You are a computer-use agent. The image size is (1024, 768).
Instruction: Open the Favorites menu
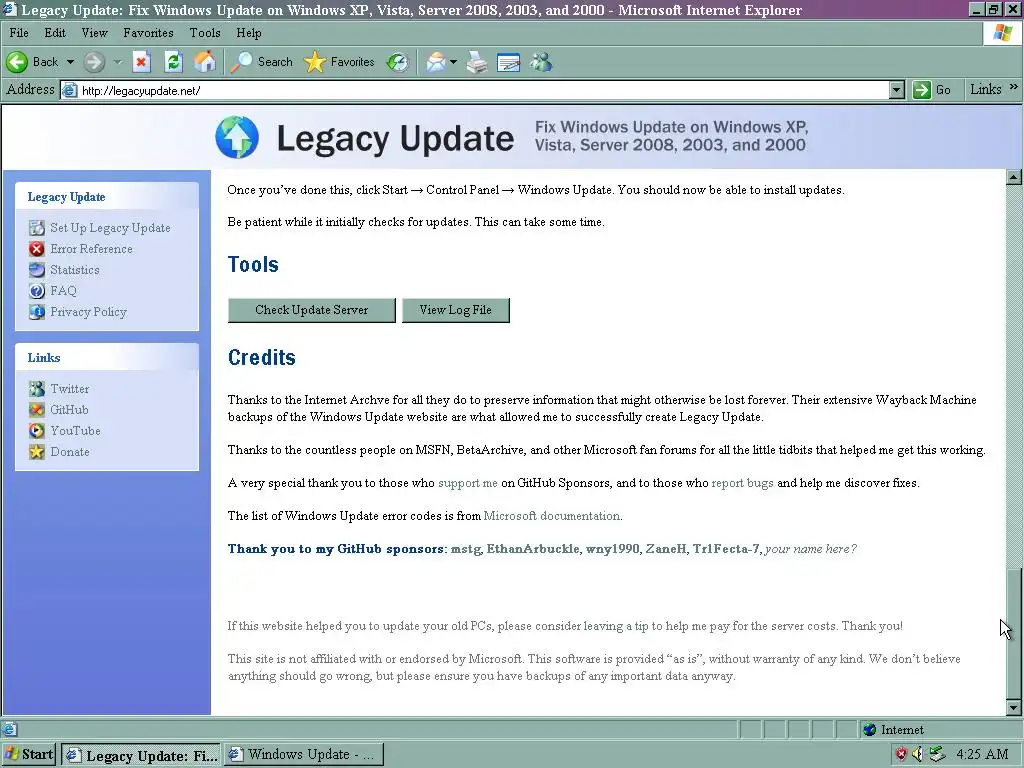(148, 33)
